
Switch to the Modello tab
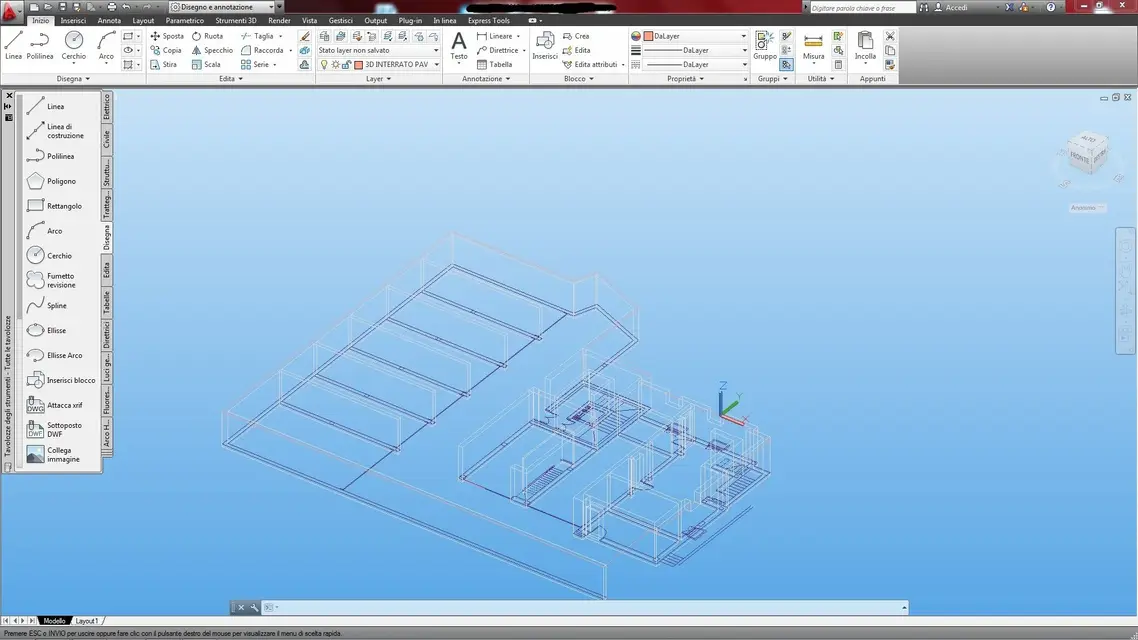[54, 621]
